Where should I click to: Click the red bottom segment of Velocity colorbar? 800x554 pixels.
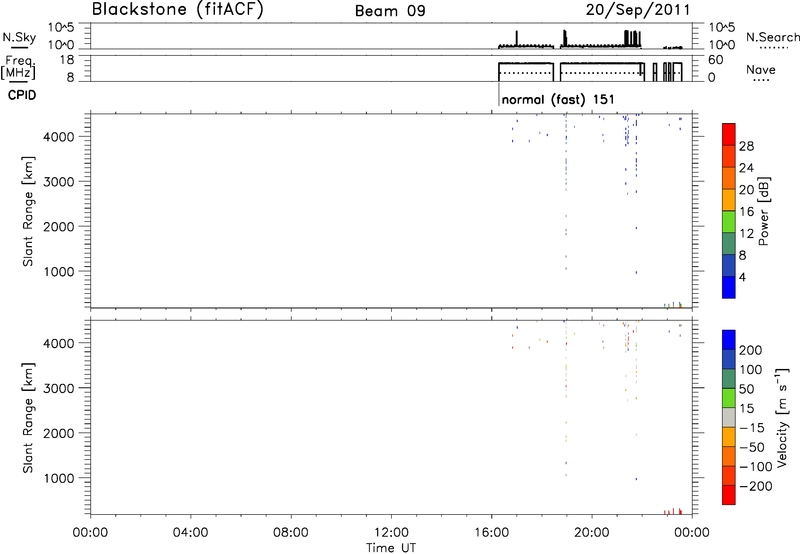coord(729,495)
